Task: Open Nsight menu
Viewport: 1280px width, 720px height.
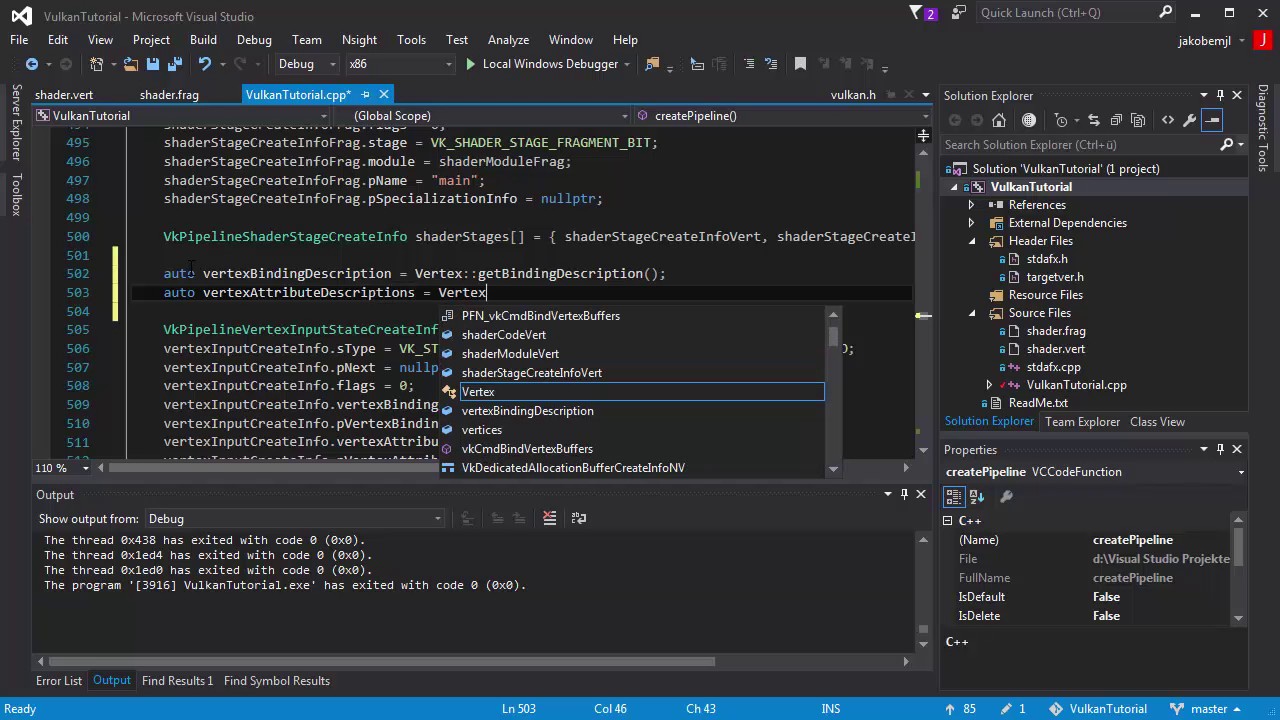Action: [359, 39]
